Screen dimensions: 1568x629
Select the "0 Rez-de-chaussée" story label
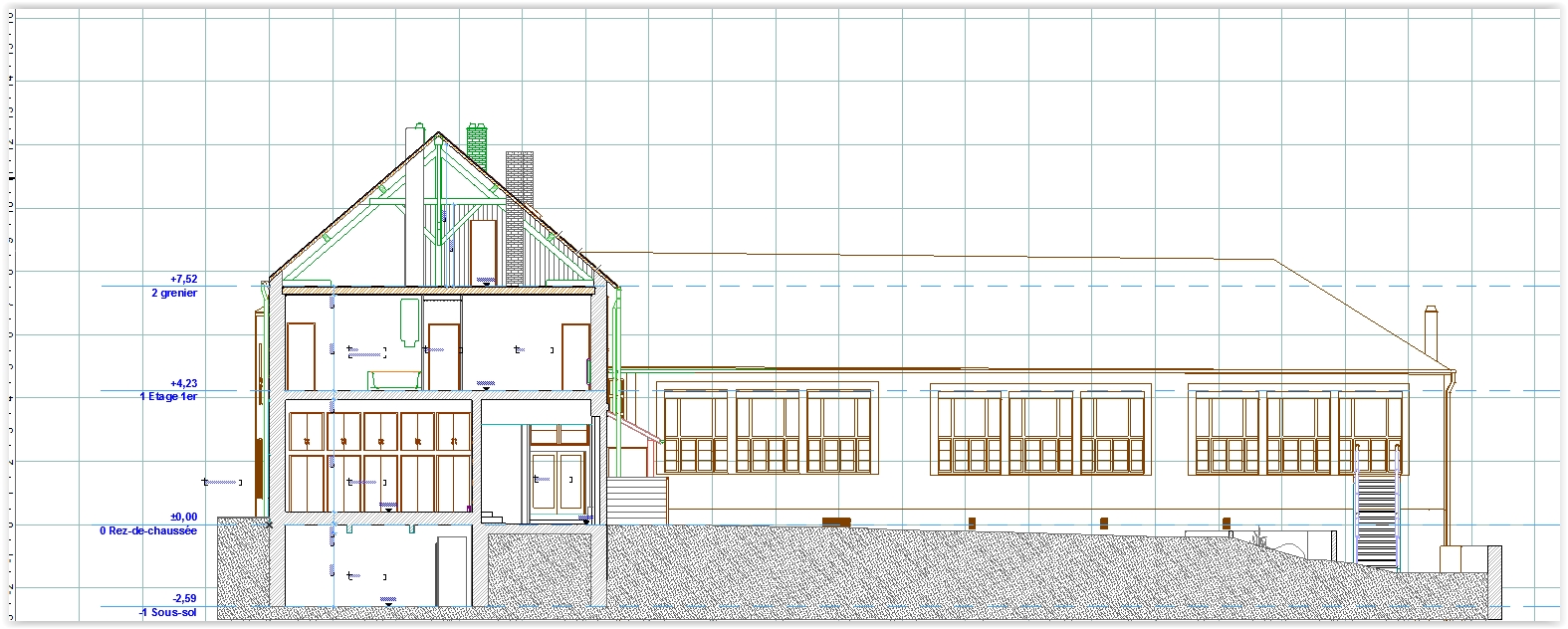click(x=148, y=531)
